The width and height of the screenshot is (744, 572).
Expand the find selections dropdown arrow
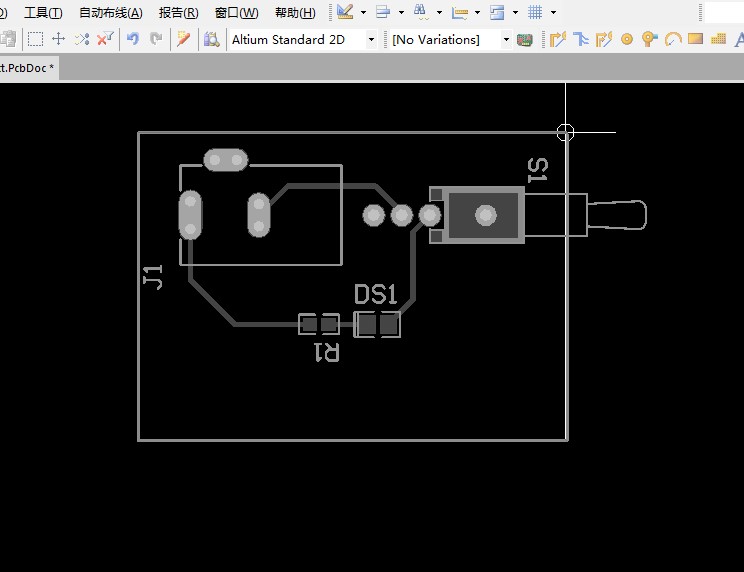439,12
